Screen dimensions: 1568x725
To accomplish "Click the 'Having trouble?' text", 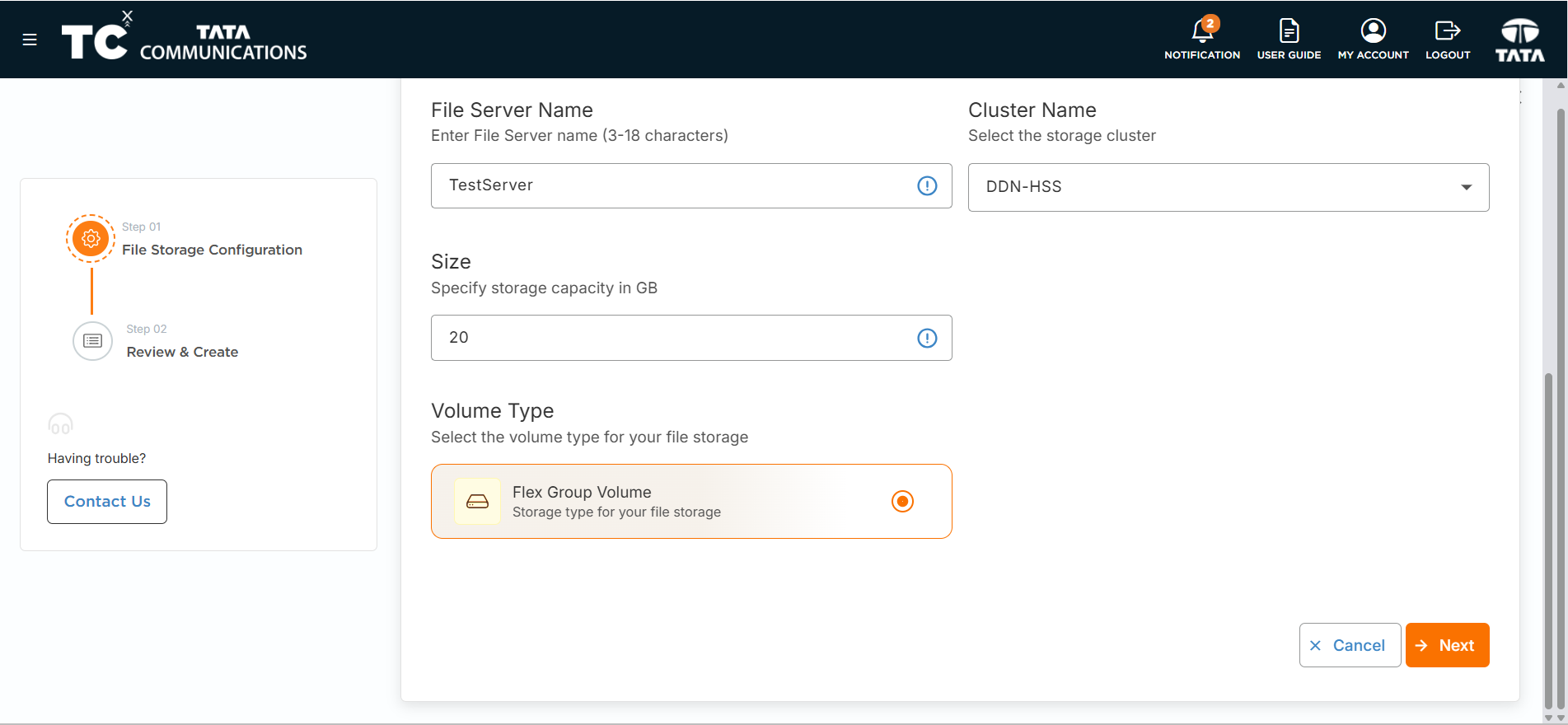I will pos(96,458).
